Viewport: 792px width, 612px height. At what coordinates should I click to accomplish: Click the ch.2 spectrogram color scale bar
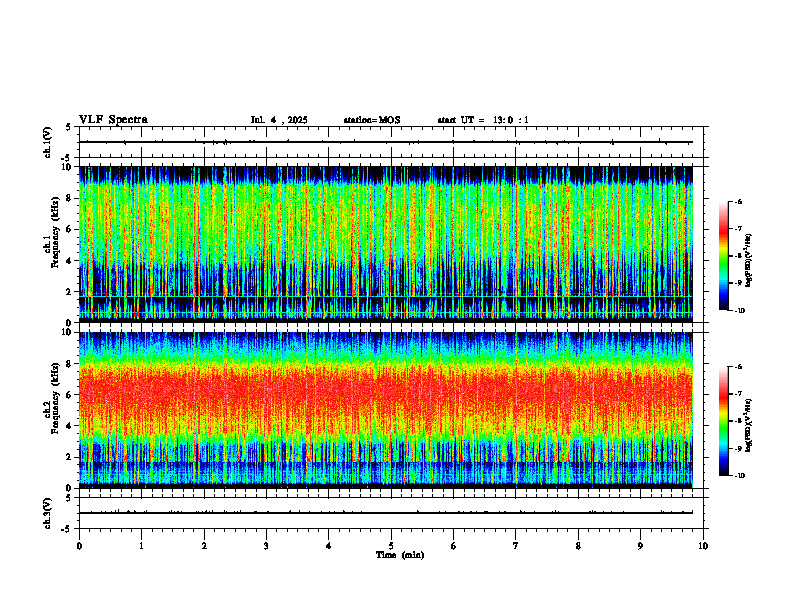(x=724, y=421)
